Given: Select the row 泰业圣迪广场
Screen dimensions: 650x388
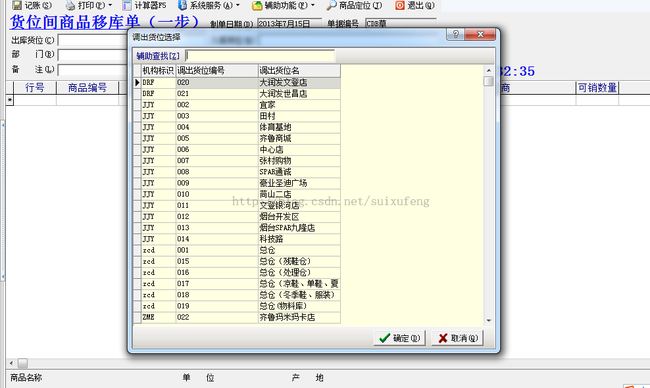Looking at the screenshot, I should 237,183.
